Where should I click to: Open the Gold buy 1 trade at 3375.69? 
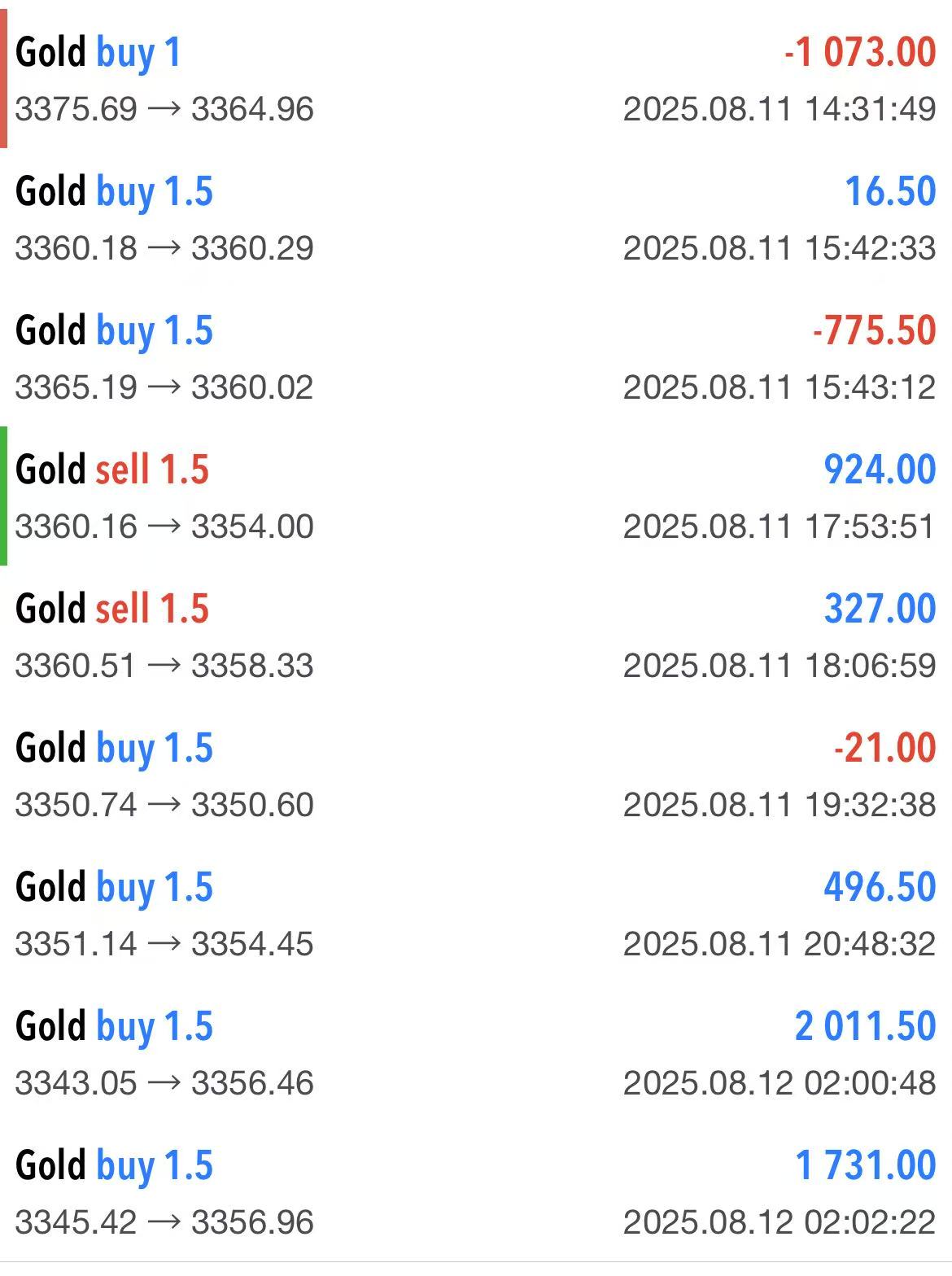click(476, 79)
